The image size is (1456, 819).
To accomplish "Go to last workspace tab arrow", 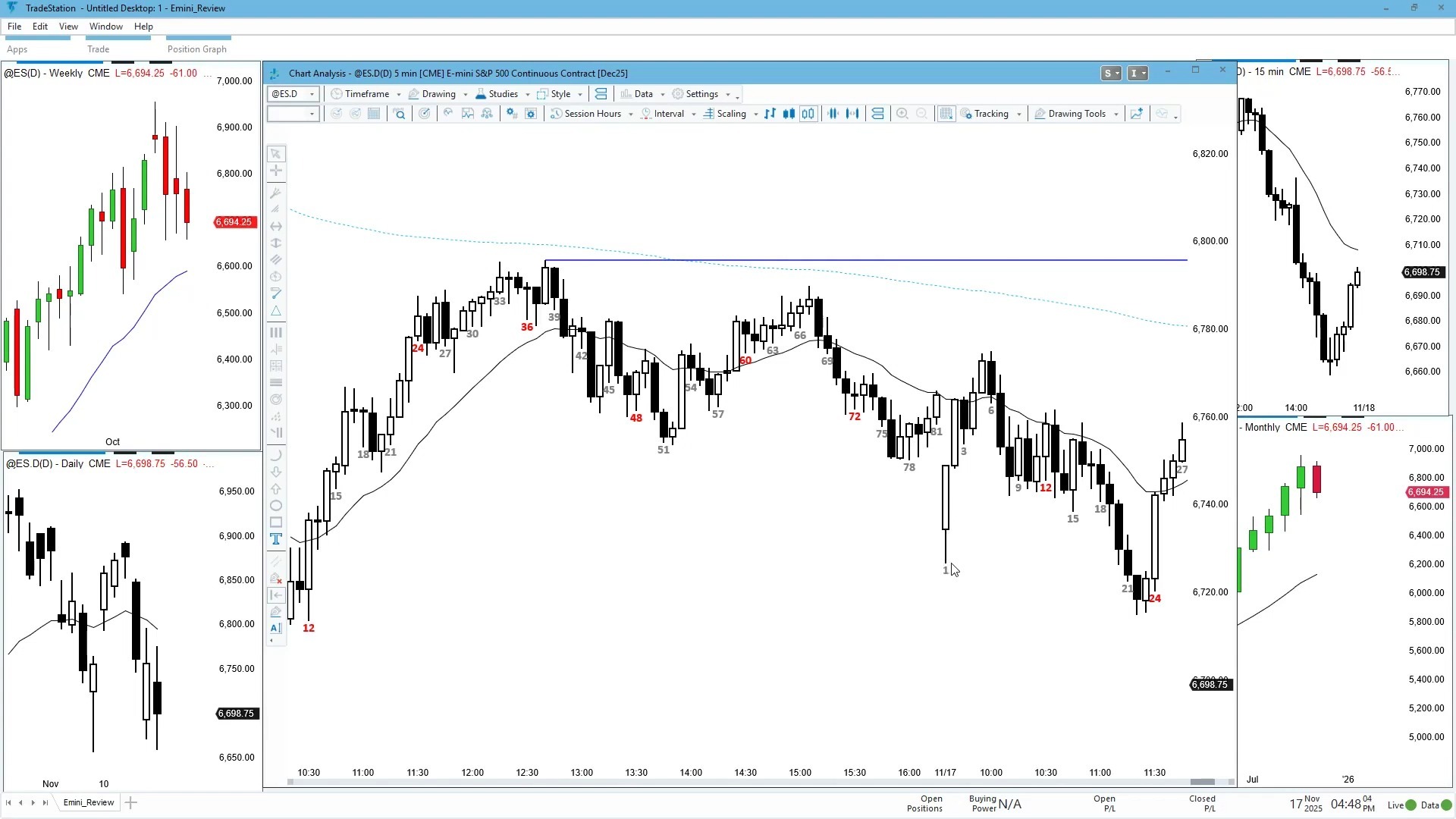I will coord(45,803).
